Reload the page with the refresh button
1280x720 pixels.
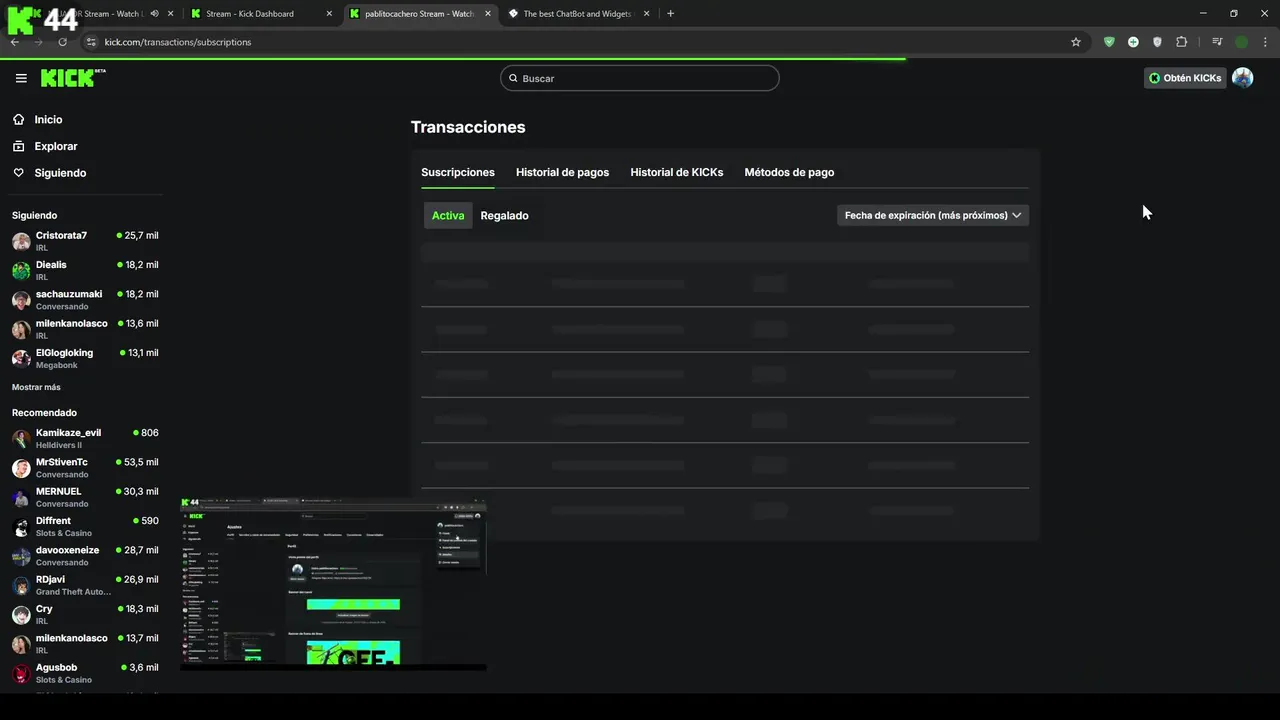[62, 42]
